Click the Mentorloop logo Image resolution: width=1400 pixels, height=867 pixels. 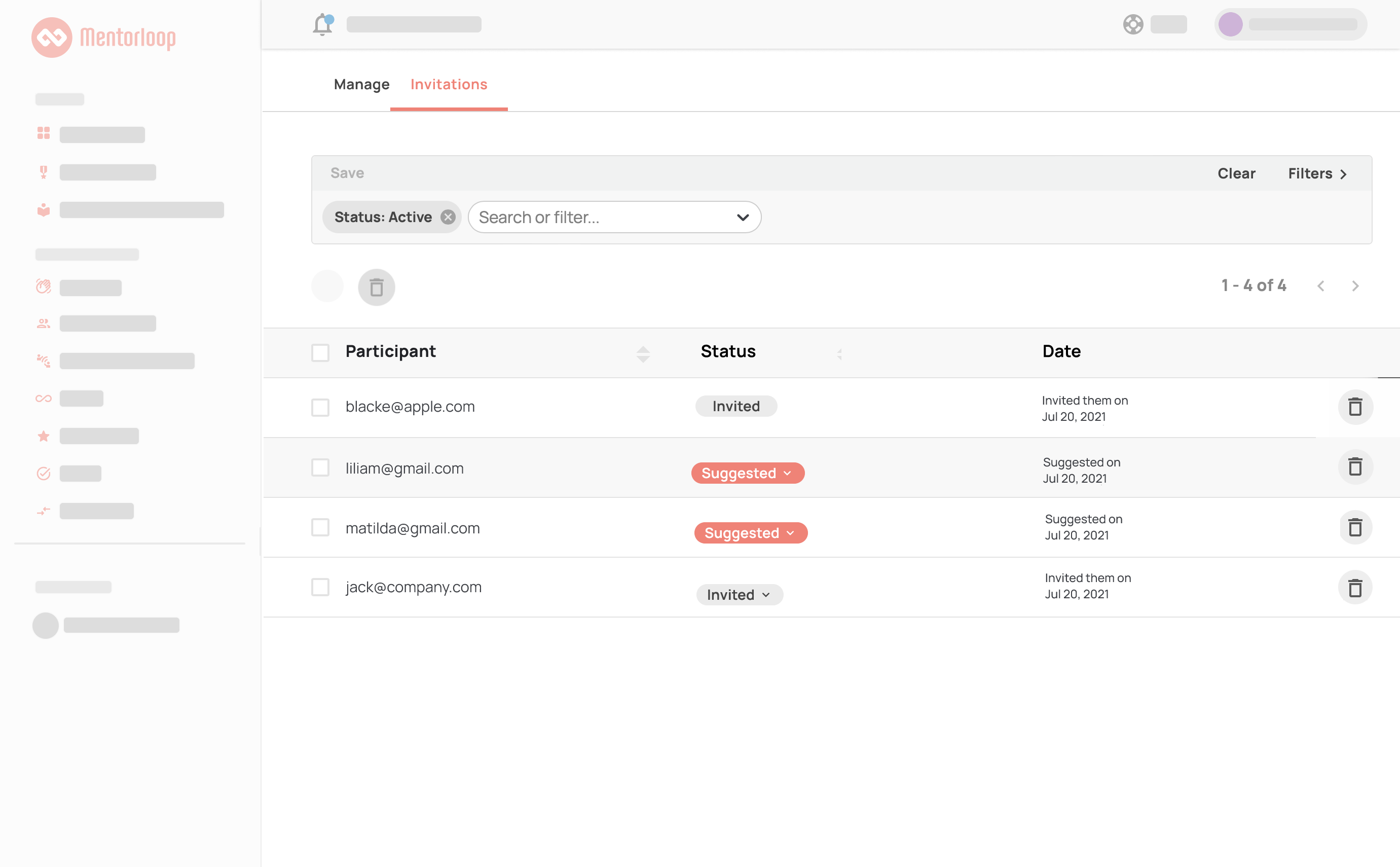click(104, 38)
